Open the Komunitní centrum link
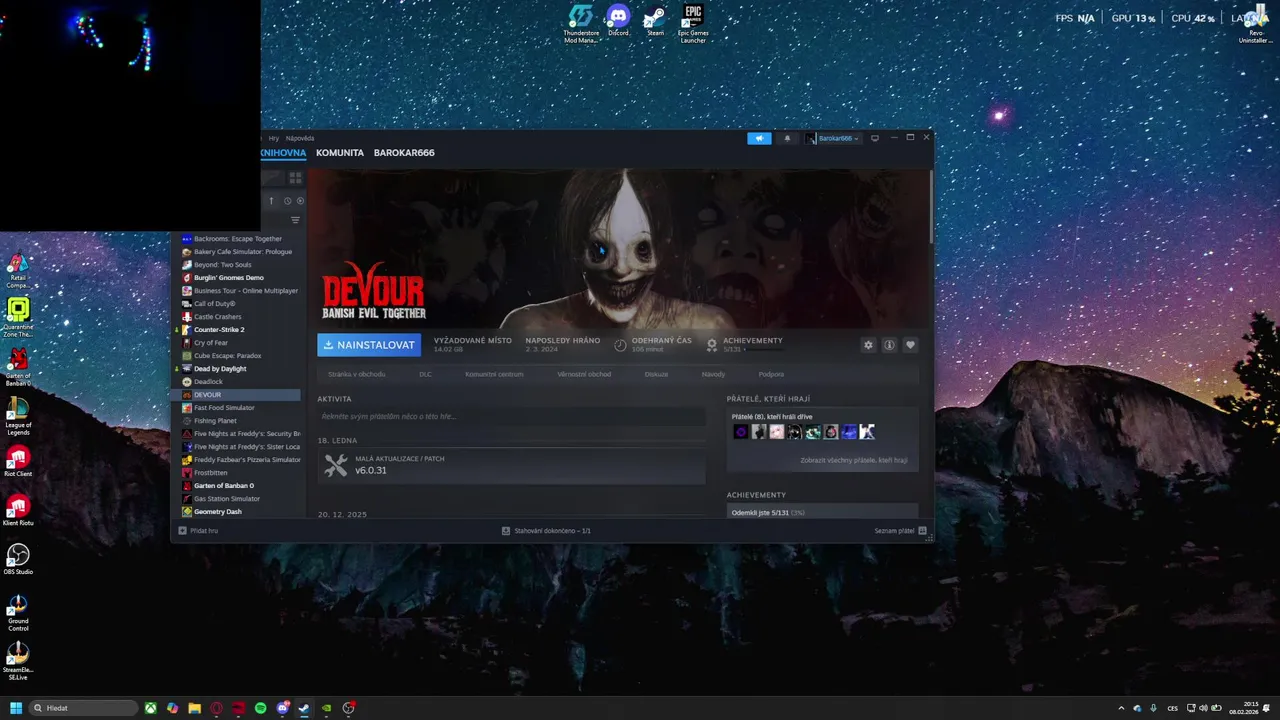The width and height of the screenshot is (1280, 720). click(494, 374)
